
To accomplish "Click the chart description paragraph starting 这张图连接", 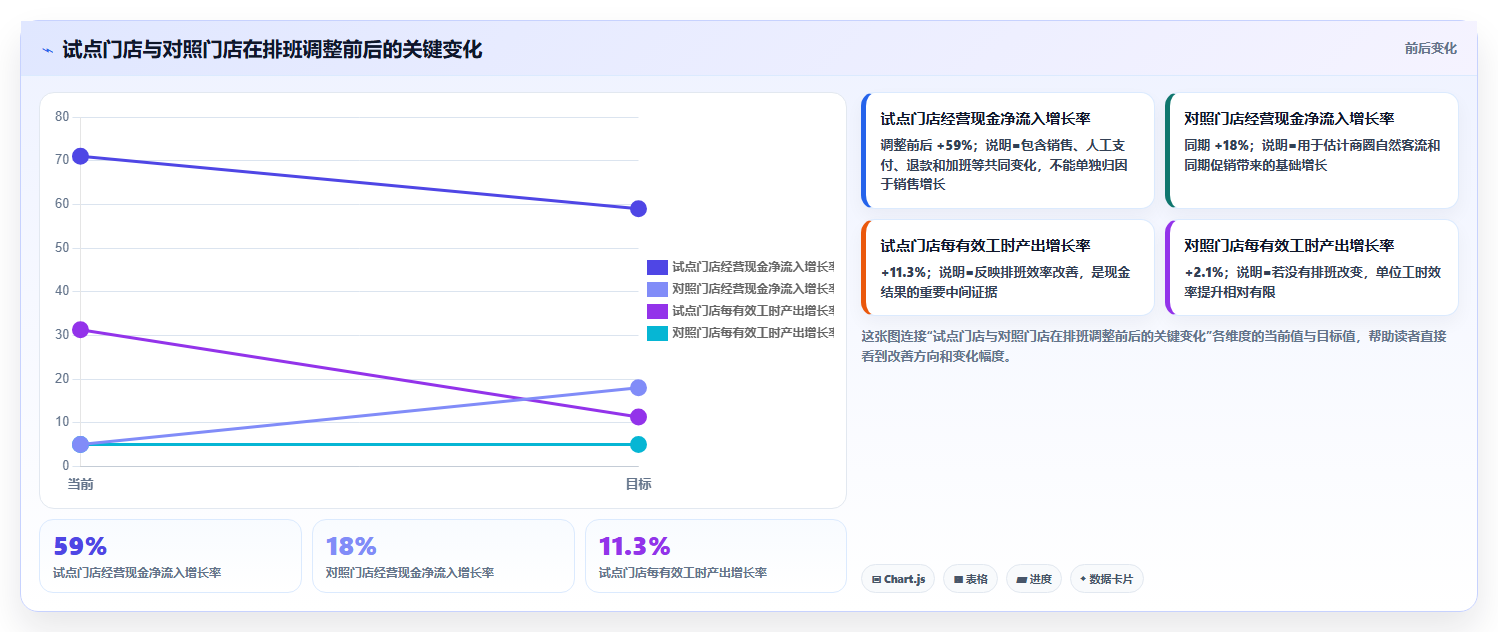I will point(1154,346).
